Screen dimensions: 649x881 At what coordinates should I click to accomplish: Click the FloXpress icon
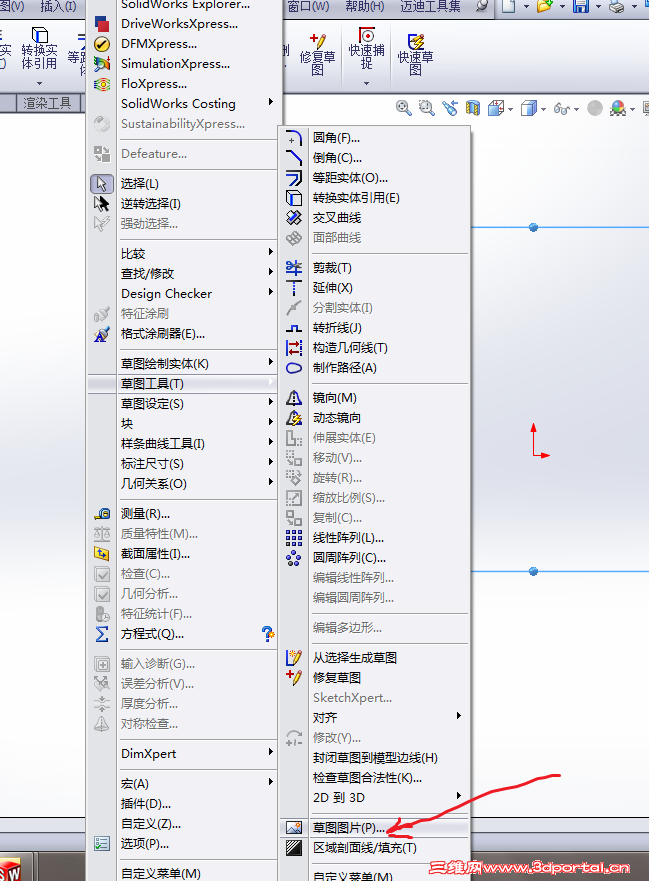[x=102, y=84]
